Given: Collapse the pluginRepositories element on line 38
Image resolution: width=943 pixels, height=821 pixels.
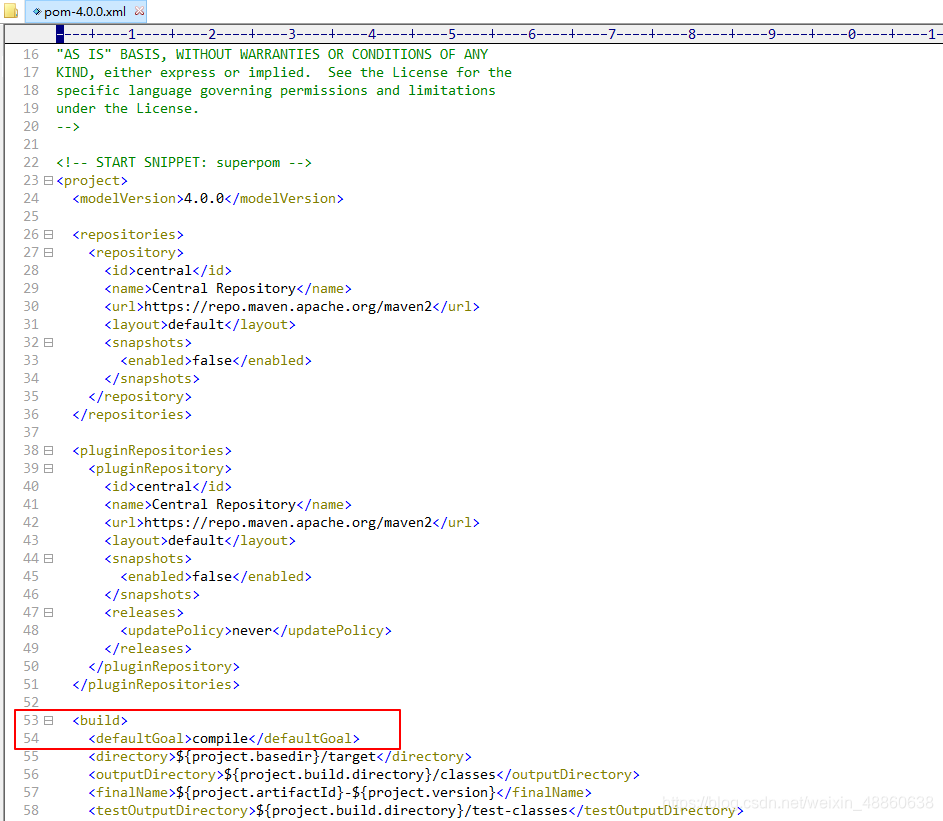Looking at the screenshot, I should (x=49, y=450).
